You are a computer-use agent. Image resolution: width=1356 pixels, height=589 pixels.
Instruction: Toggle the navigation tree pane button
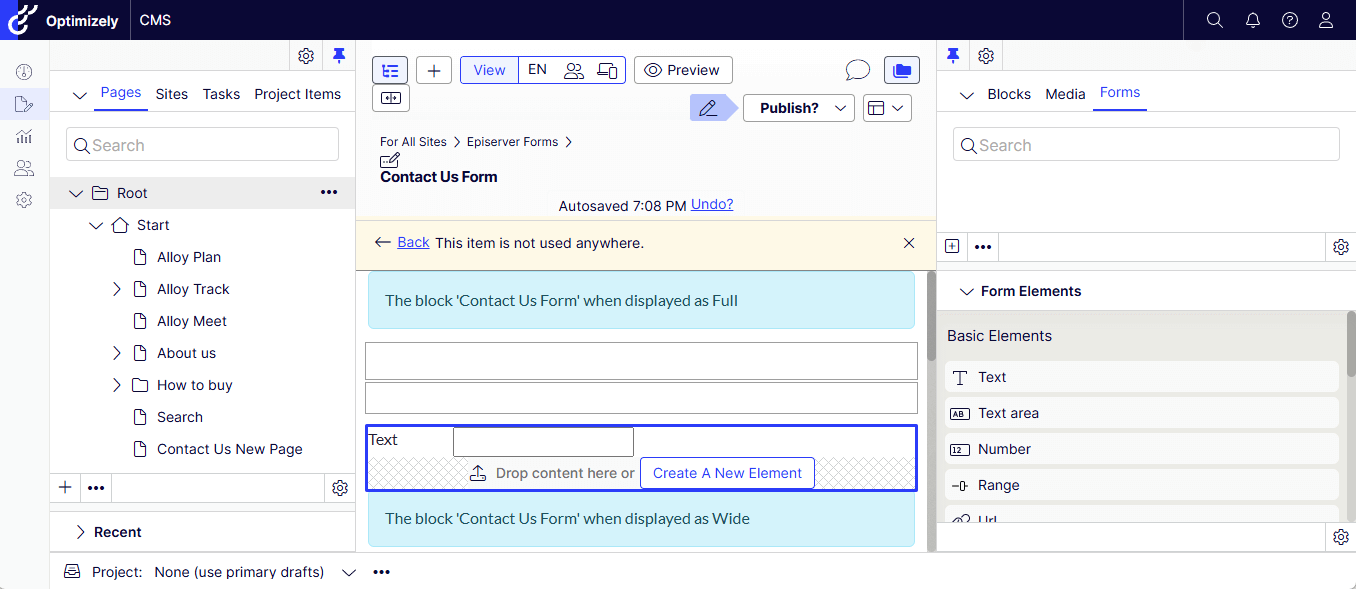pos(390,70)
